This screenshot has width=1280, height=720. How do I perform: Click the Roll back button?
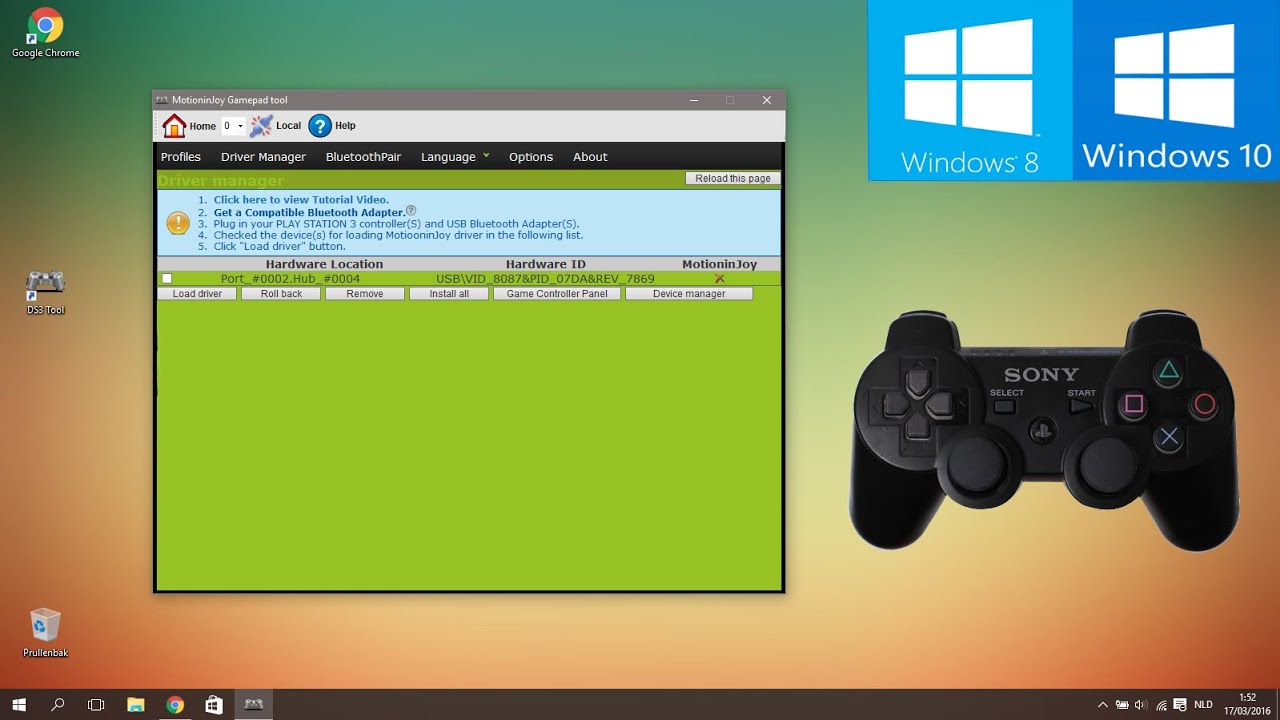click(x=281, y=294)
